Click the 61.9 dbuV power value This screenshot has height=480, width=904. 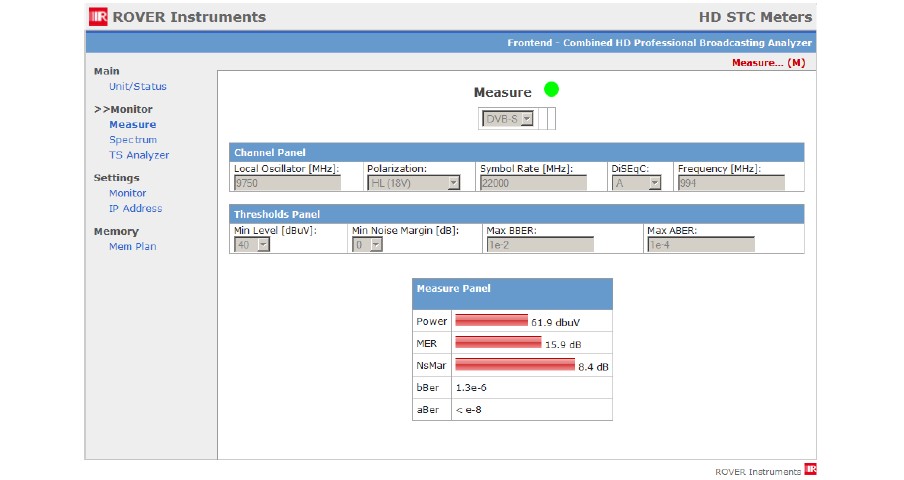point(556,323)
